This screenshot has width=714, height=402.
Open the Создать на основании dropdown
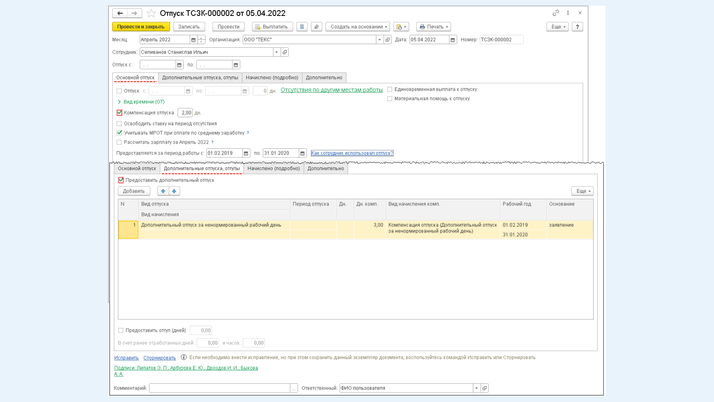358,27
